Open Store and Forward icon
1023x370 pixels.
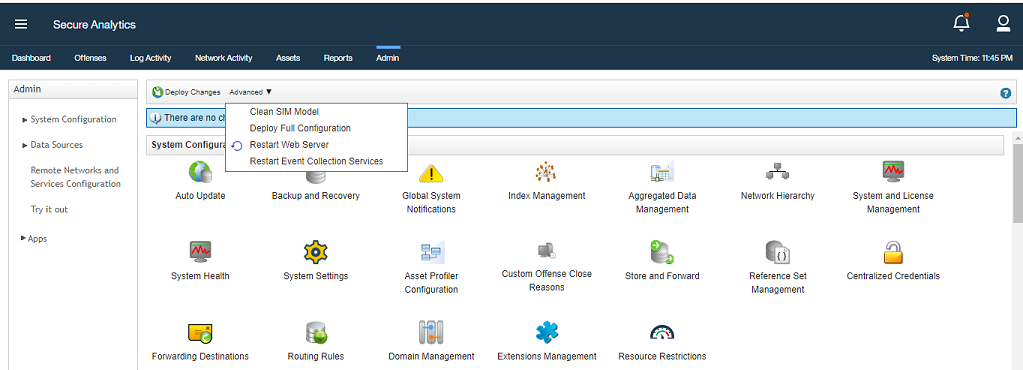click(x=662, y=252)
